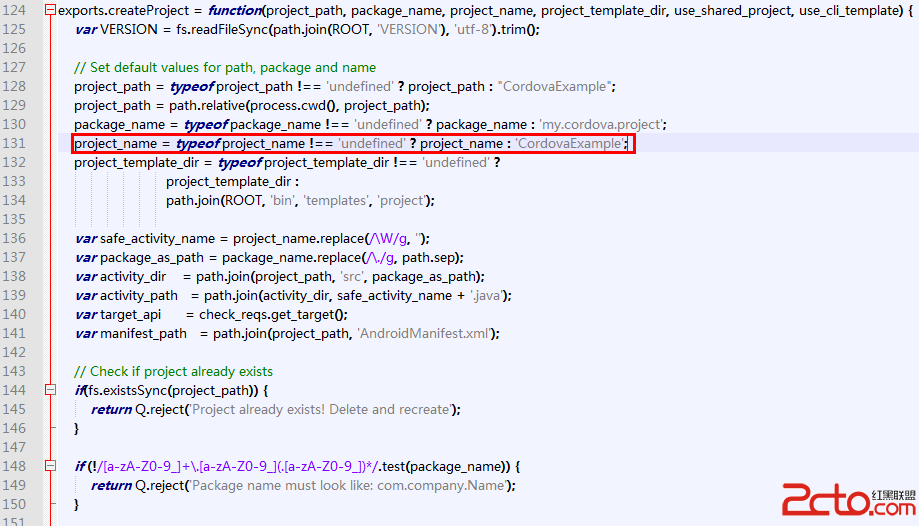The width and height of the screenshot is (919, 526).
Task: Click line number 124 in the gutter
Action: tap(14, 10)
